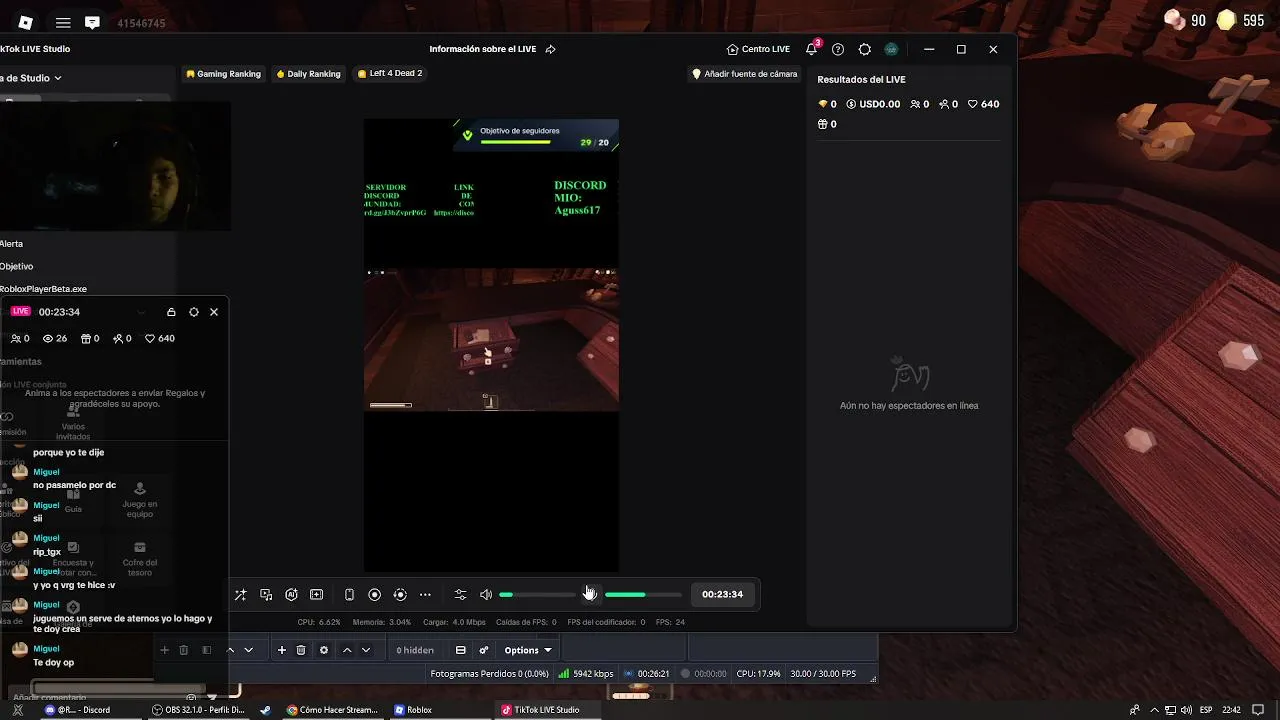Open OBS source properties gear
The height and width of the screenshot is (720, 1280).
(x=323, y=650)
